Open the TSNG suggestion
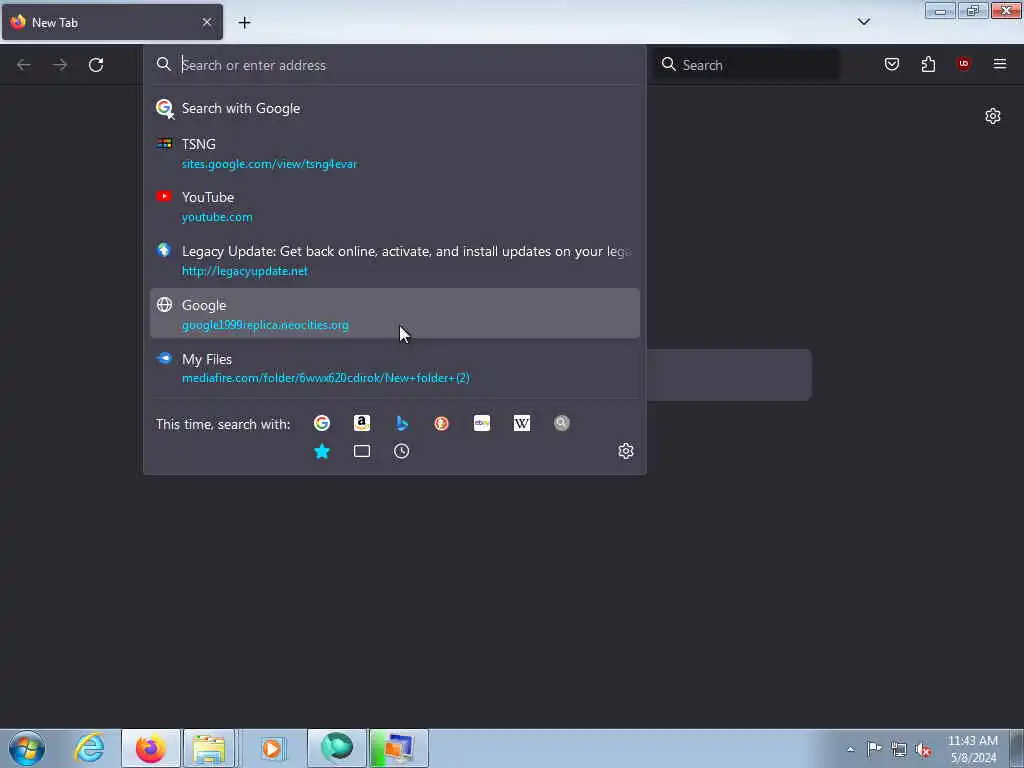 (394, 153)
